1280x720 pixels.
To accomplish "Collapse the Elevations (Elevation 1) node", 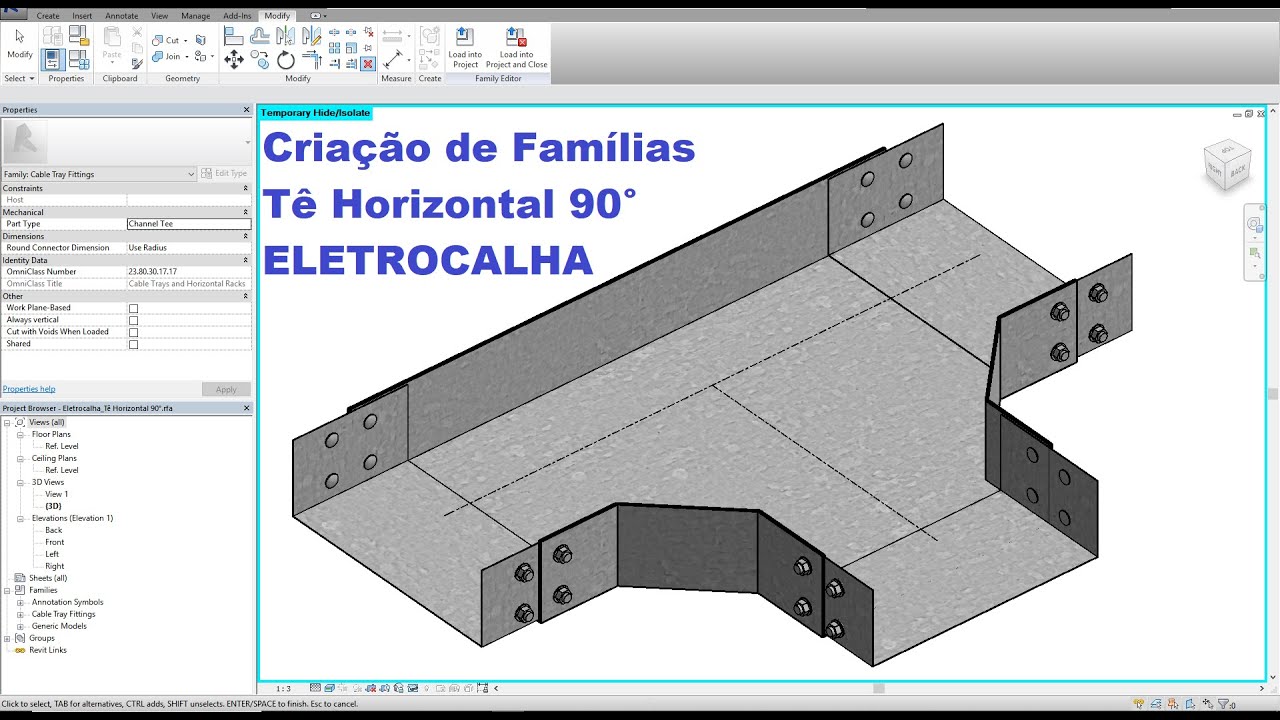I will (21, 518).
